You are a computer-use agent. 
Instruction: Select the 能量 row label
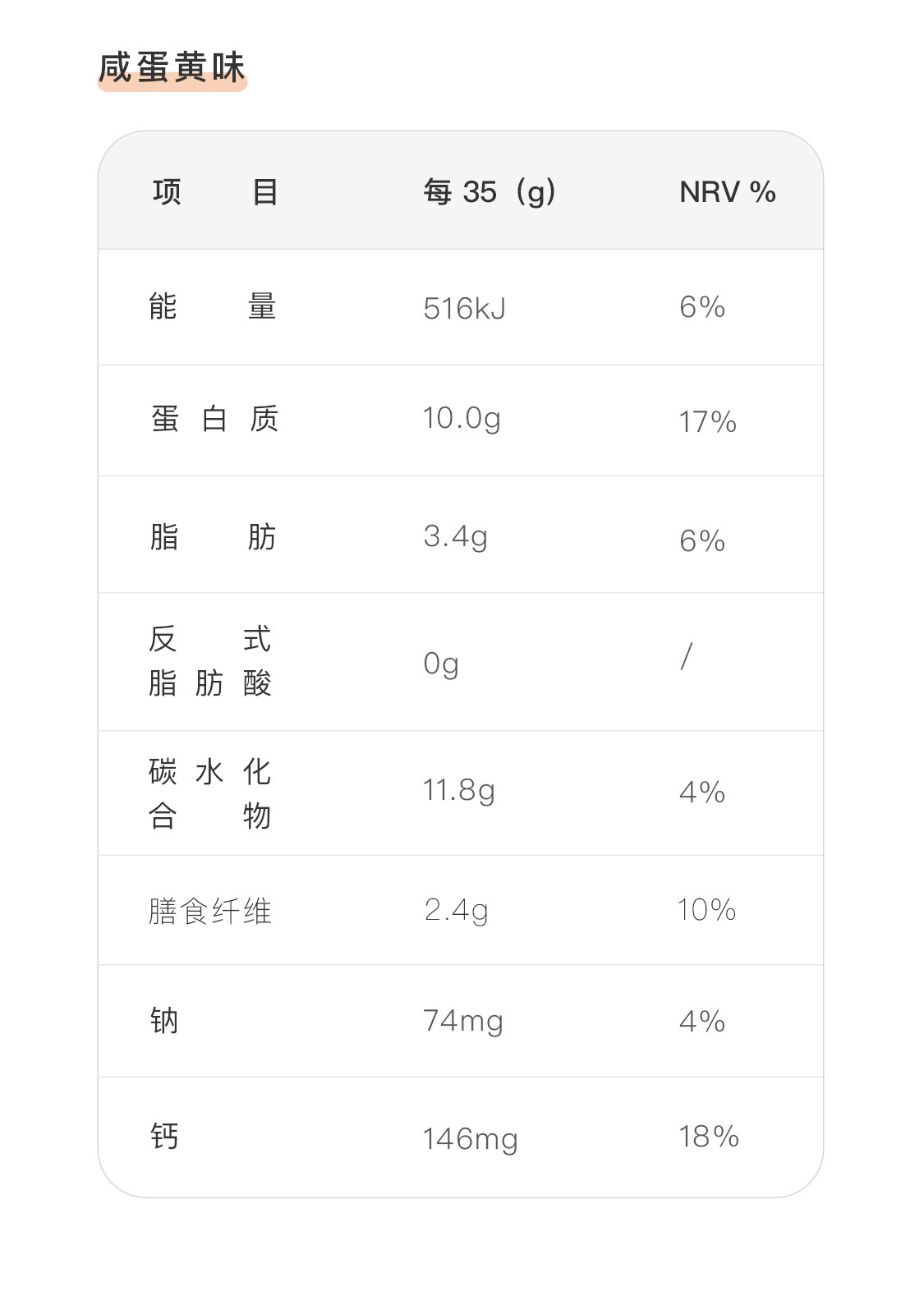213,306
